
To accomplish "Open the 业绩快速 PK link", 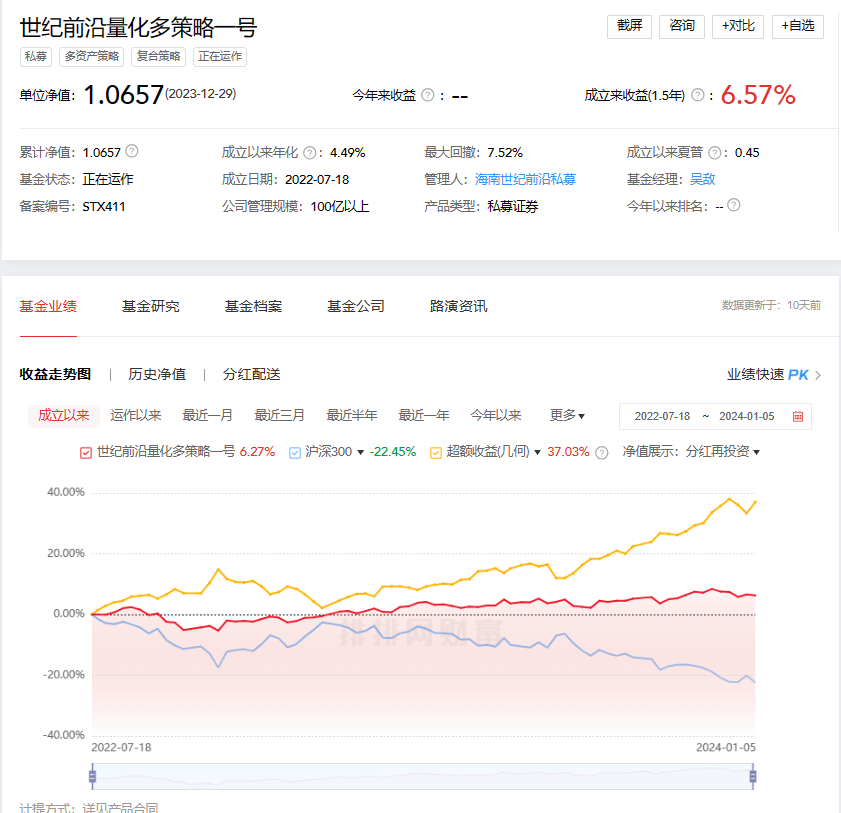I will [x=768, y=375].
